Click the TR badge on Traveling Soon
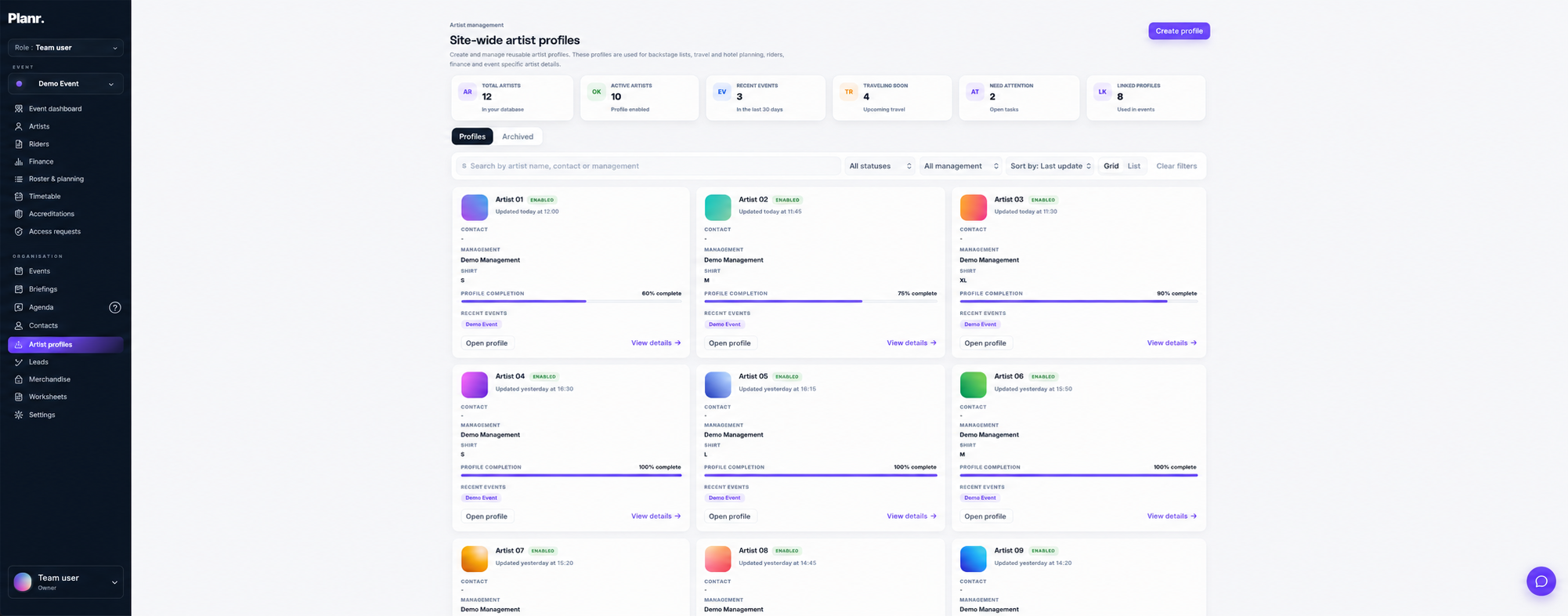This screenshot has height=616, width=1568. pos(849,92)
